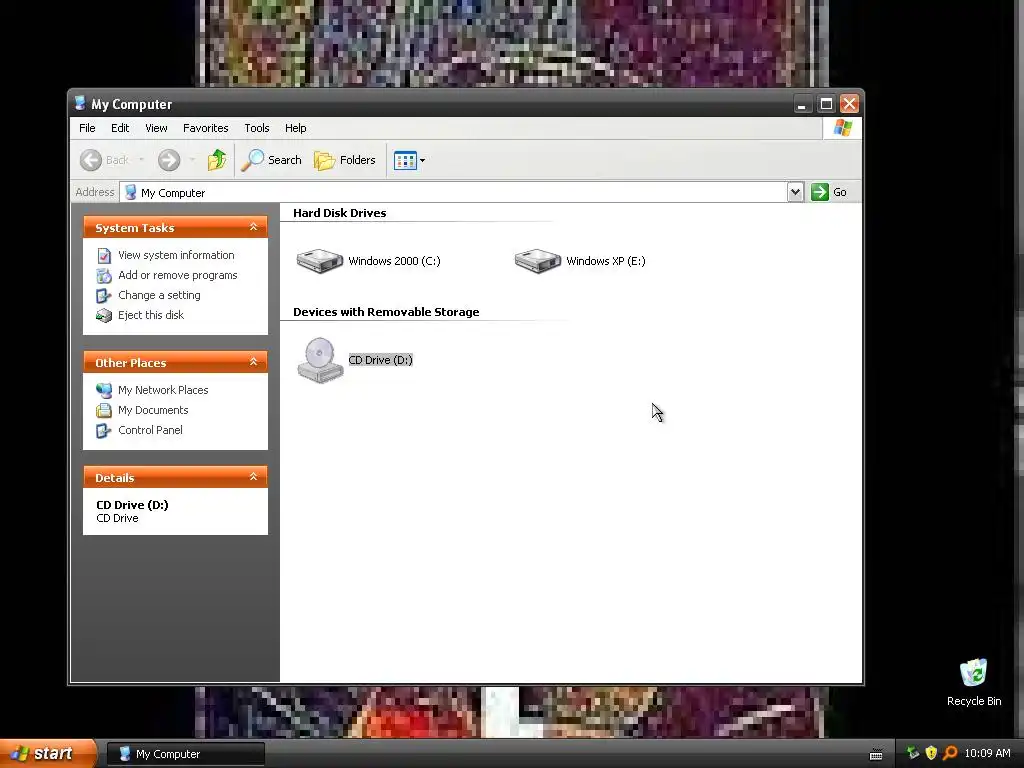Collapse the Other Places panel

point(253,362)
